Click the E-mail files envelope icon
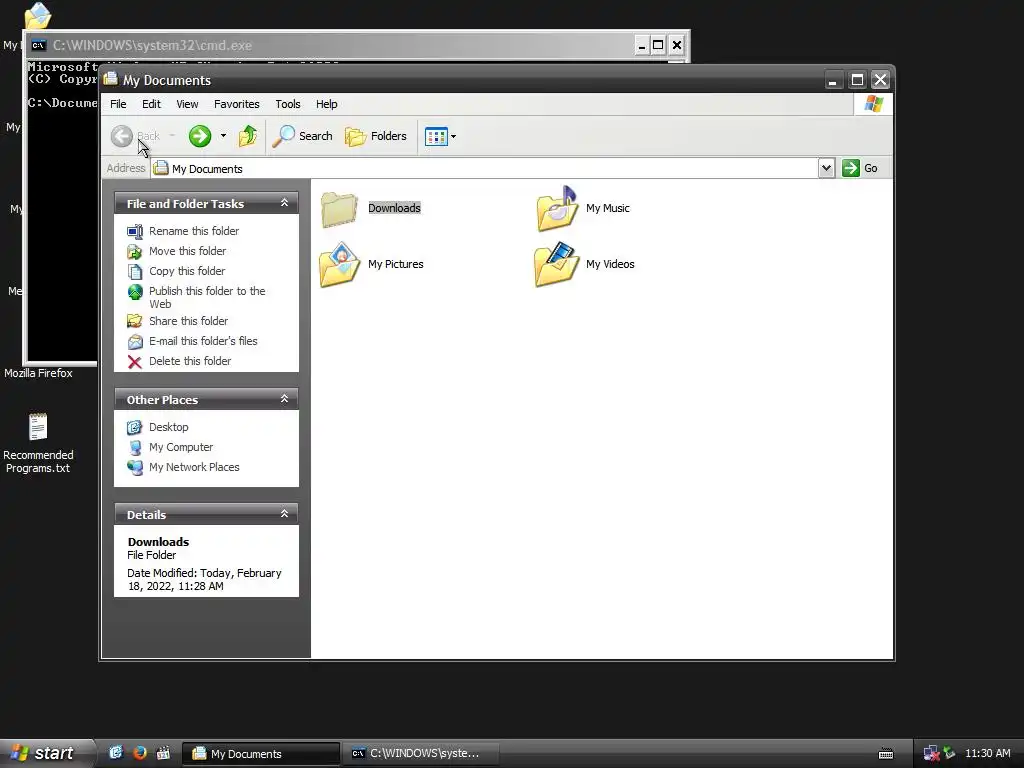Viewport: 1024px width, 768px height. [135, 342]
